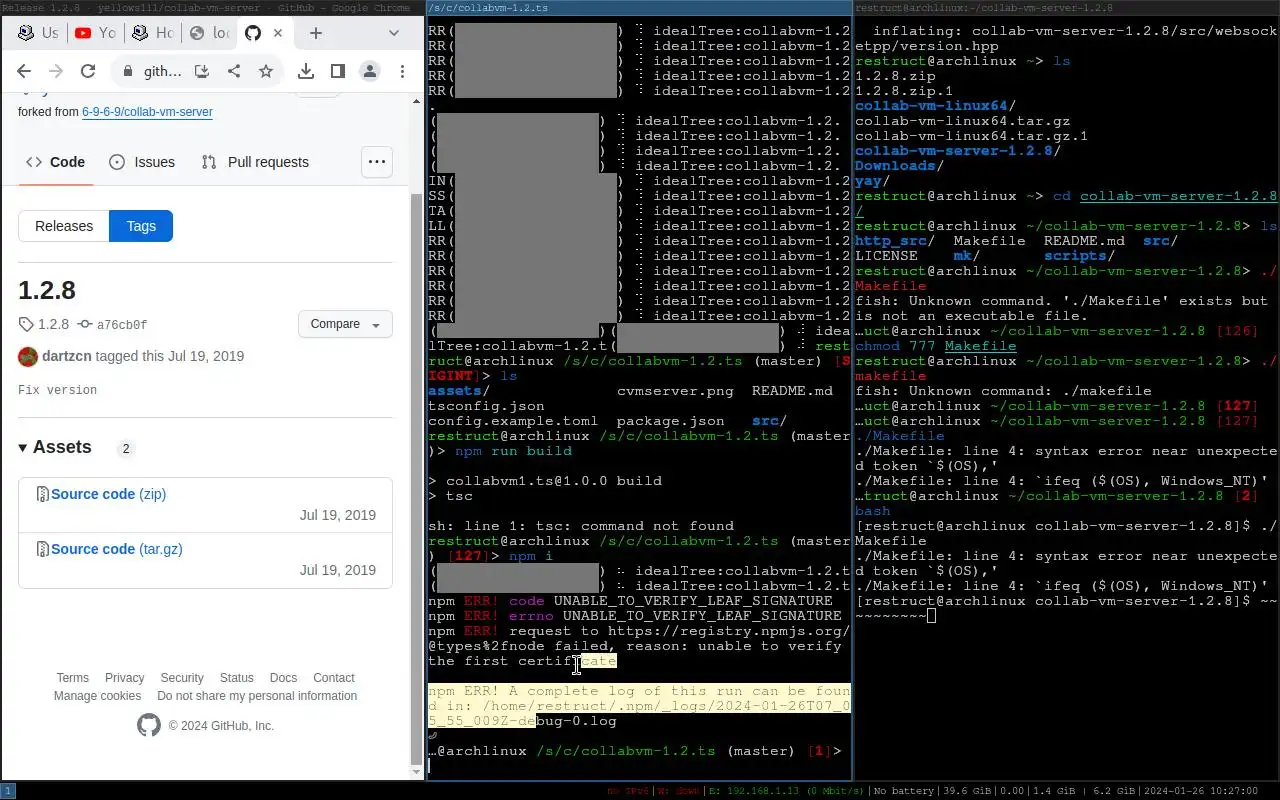Click 'chmod 777 Makefile' in right terminal
Image resolution: width=1280 pixels, height=800 pixels.
pos(935,346)
